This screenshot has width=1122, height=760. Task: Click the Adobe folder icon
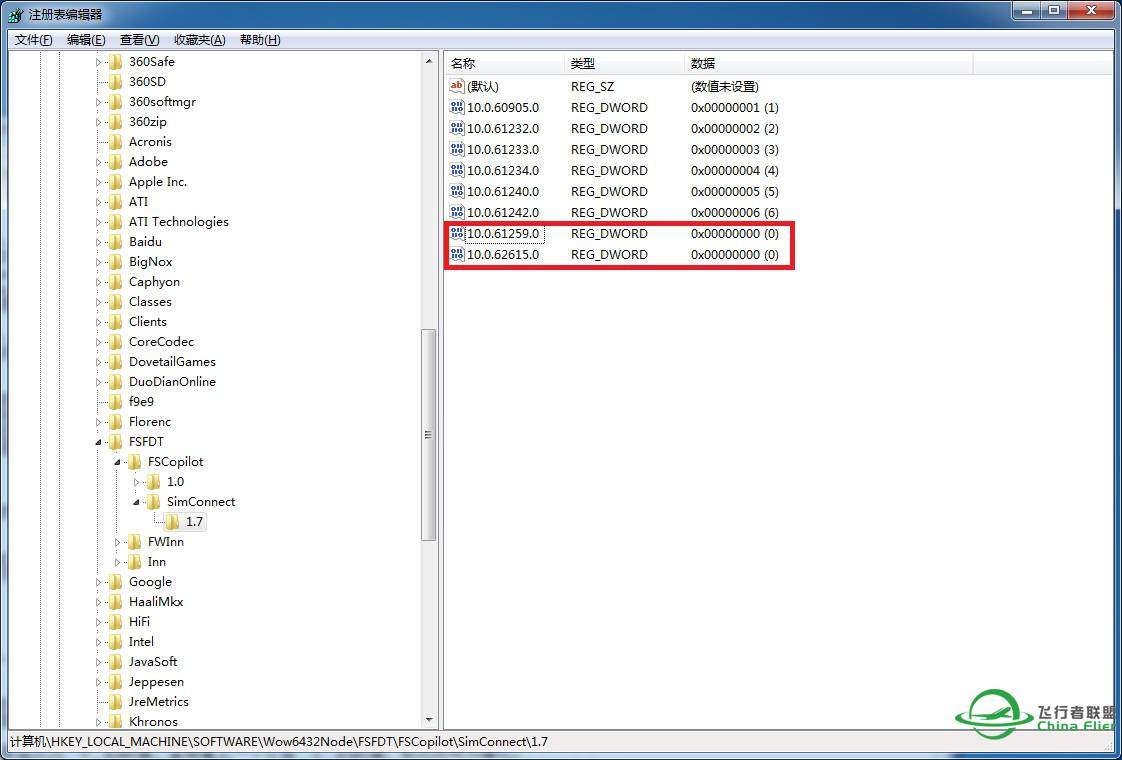pos(116,162)
